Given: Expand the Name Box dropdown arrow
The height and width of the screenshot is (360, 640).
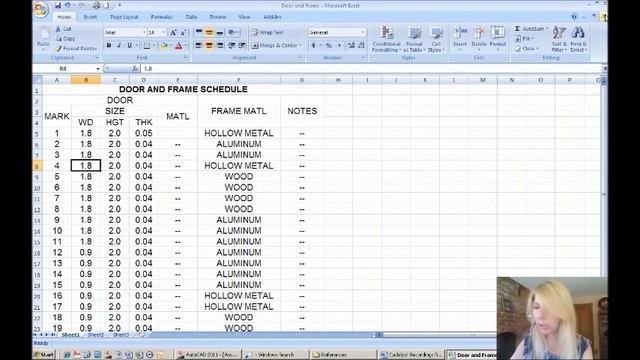Looking at the screenshot, I should pos(98,69).
